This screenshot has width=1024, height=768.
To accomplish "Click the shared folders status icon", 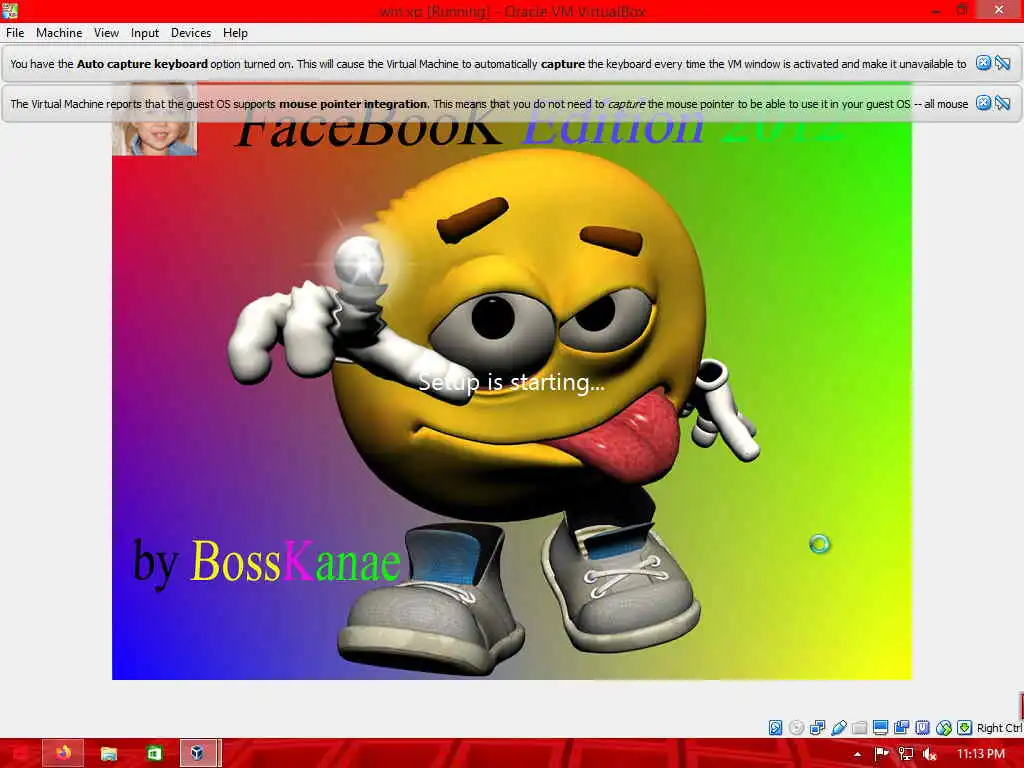I will tap(859, 728).
